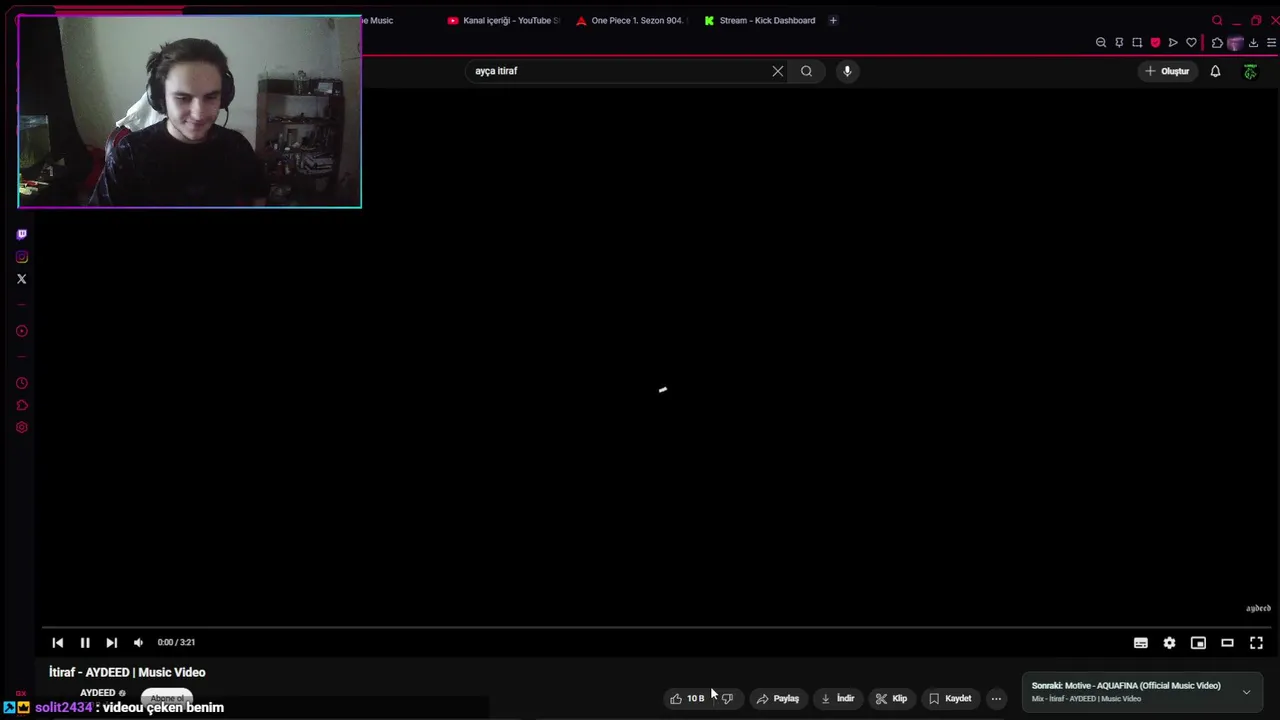This screenshot has width=1280, height=720.
Task: Create a clip with the Klip button
Action: coord(891,699)
